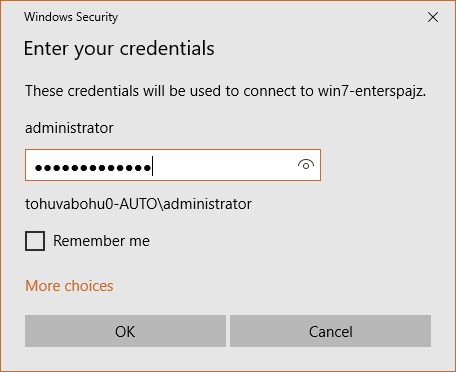The width and height of the screenshot is (456, 372).
Task: Close the Windows Security dialog with X
Action: coord(433,17)
